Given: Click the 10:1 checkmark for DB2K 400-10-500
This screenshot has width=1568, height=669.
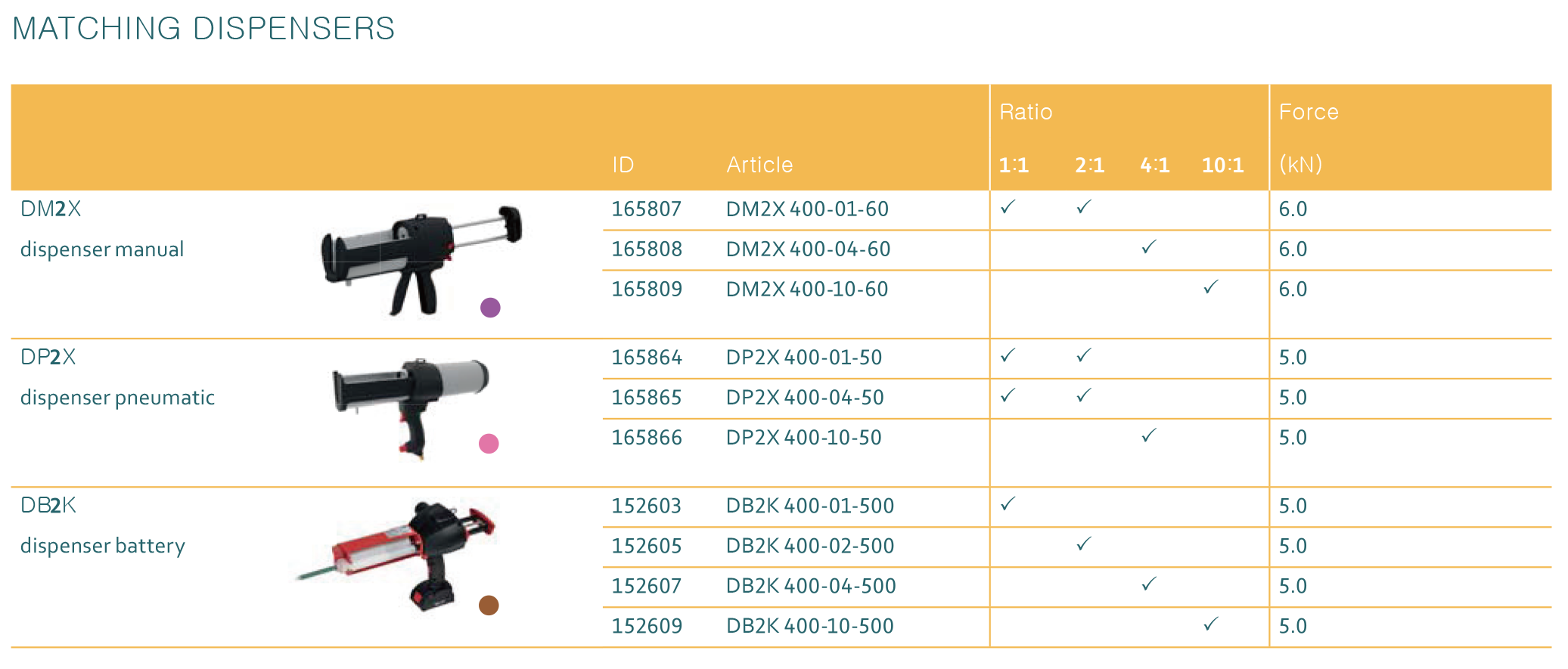Looking at the screenshot, I should [x=1211, y=624].
